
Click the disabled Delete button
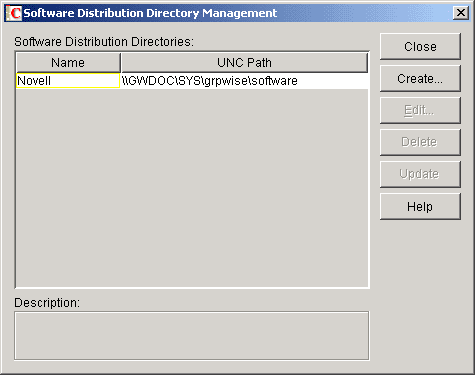(420, 142)
